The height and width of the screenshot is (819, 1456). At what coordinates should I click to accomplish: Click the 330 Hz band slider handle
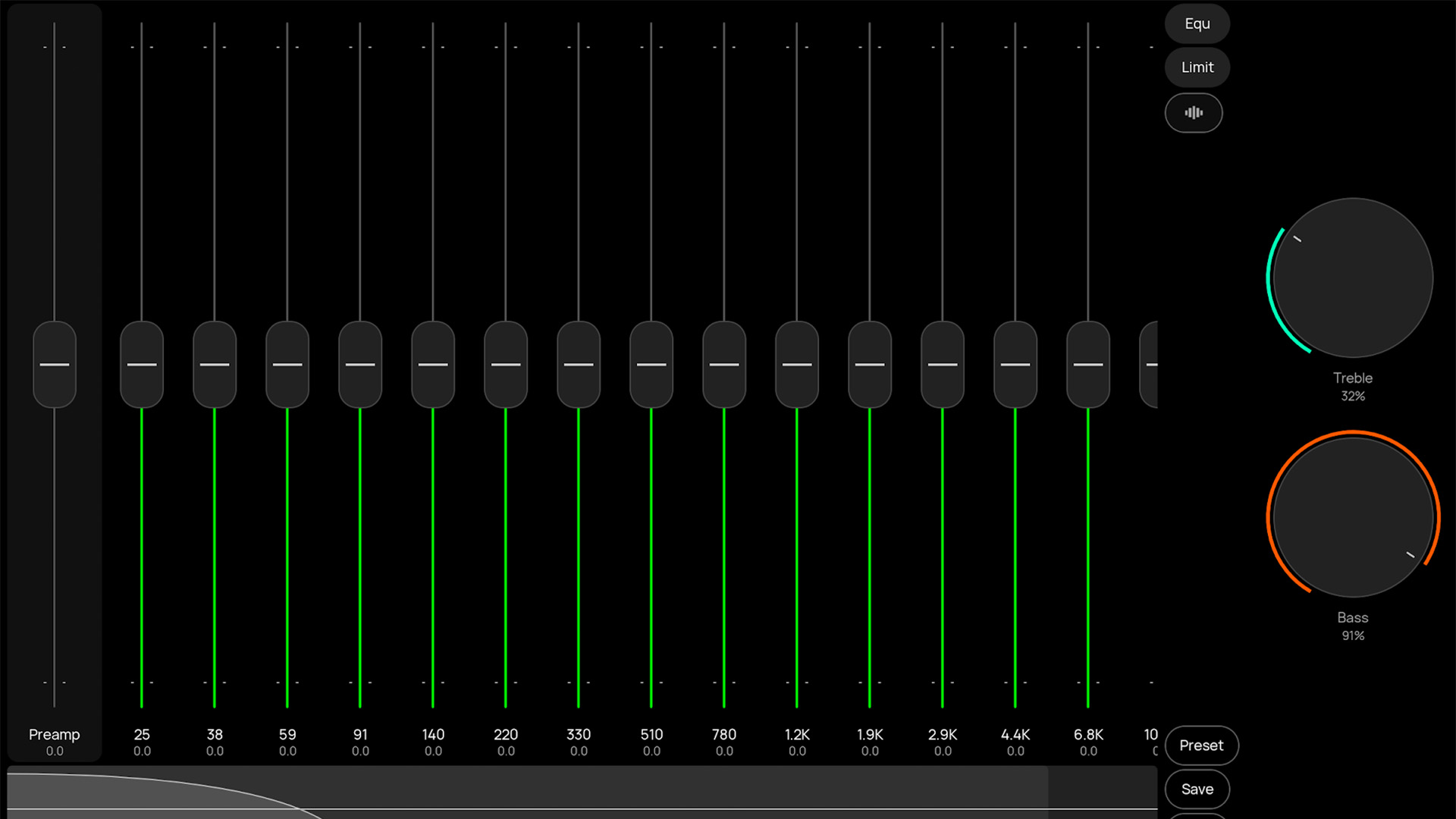point(579,365)
